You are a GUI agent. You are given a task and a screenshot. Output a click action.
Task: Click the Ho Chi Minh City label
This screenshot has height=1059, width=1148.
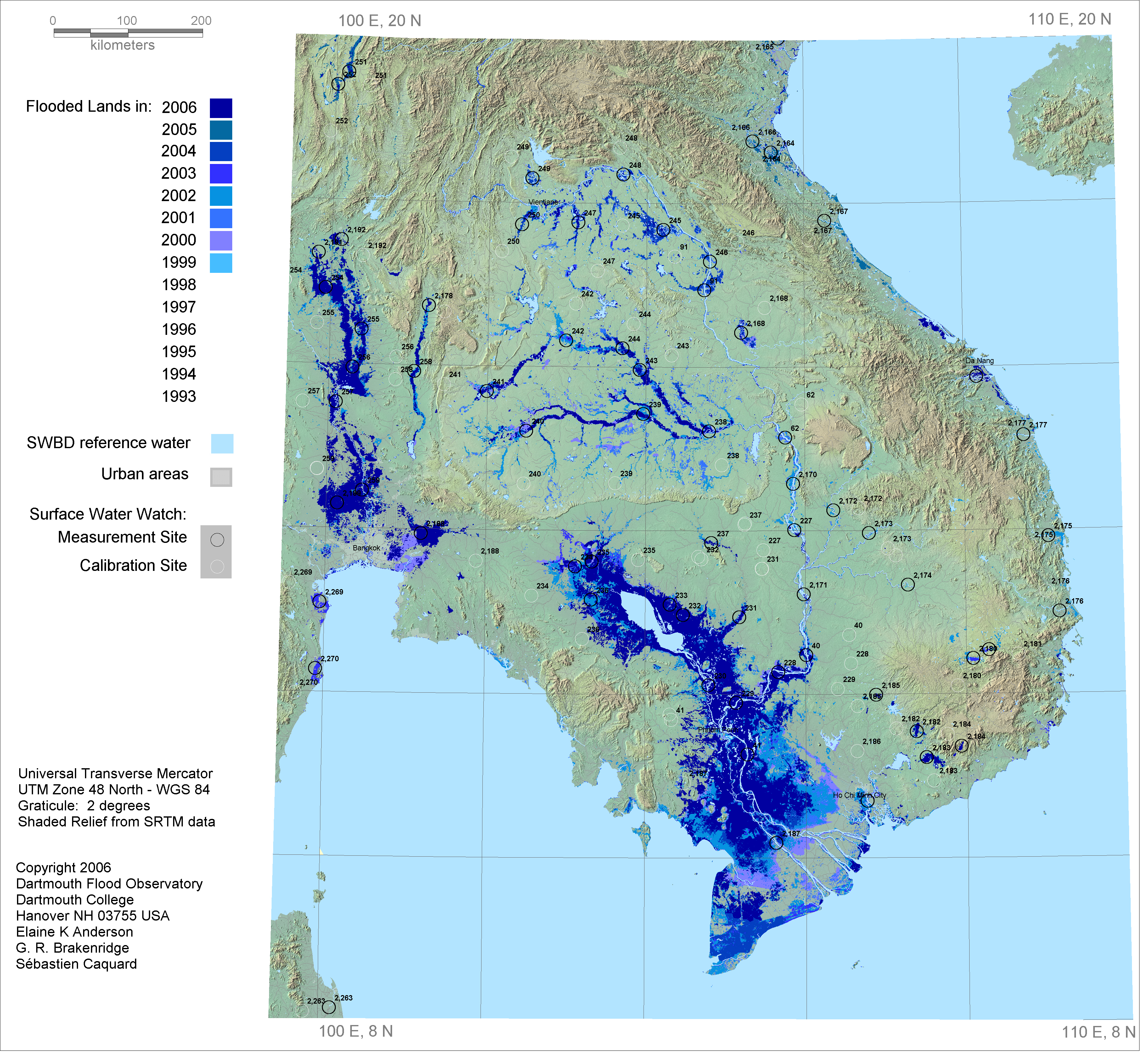pyautogui.click(x=859, y=795)
